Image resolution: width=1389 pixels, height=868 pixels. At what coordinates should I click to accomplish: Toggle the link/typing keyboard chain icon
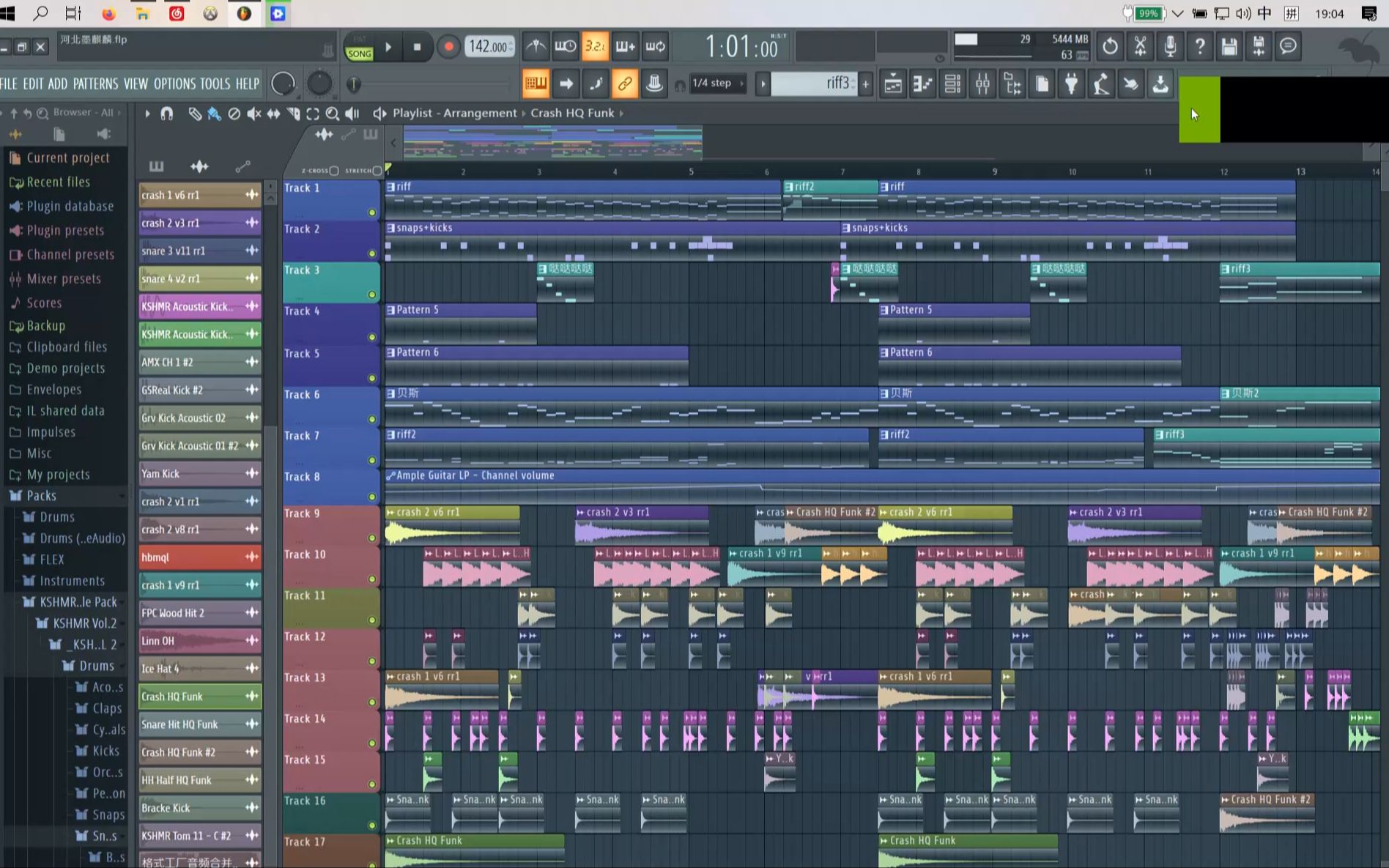(624, 84)
